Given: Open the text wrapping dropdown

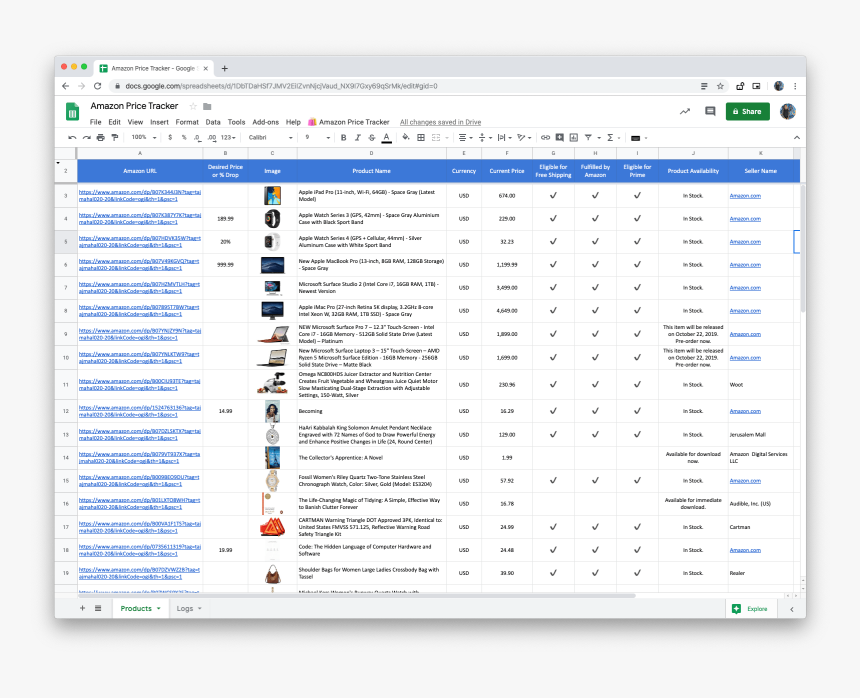Looking at the screenshot, I should pyautogui.click(x=505, y=138).
